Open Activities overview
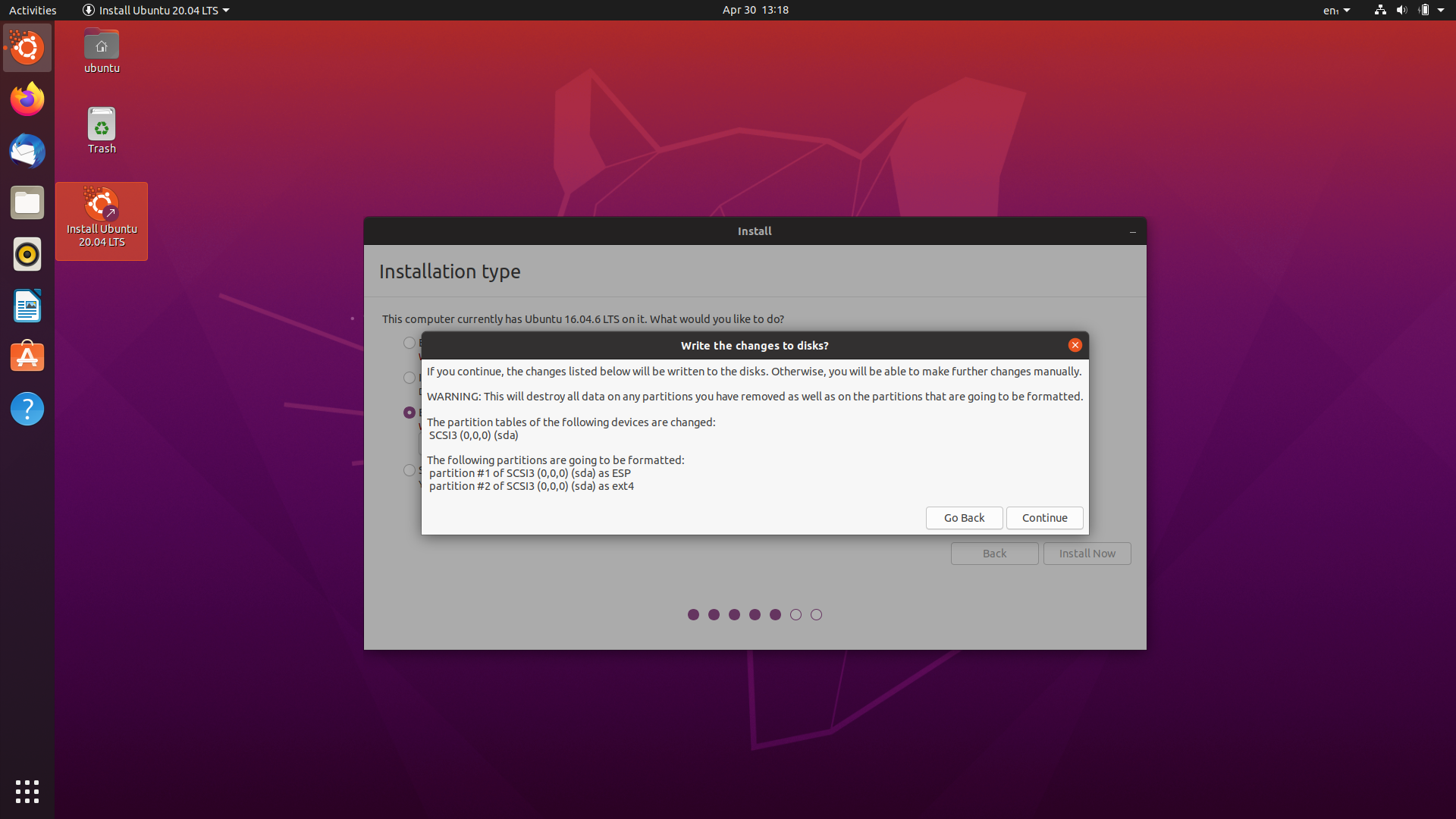Viewport: 1456px width, 819px height. (x=33, y=10)
